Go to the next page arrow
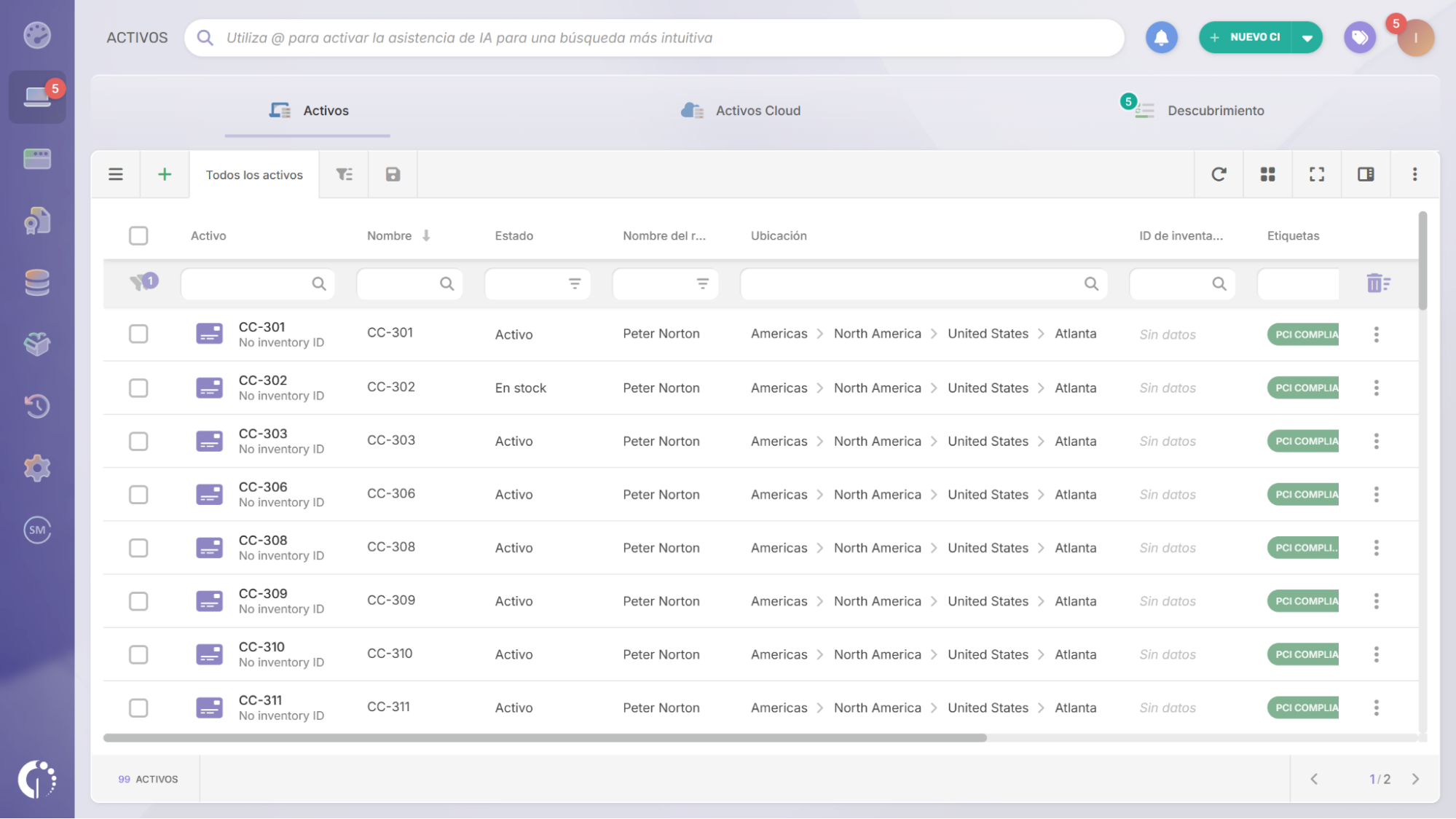 [1415, 779]
